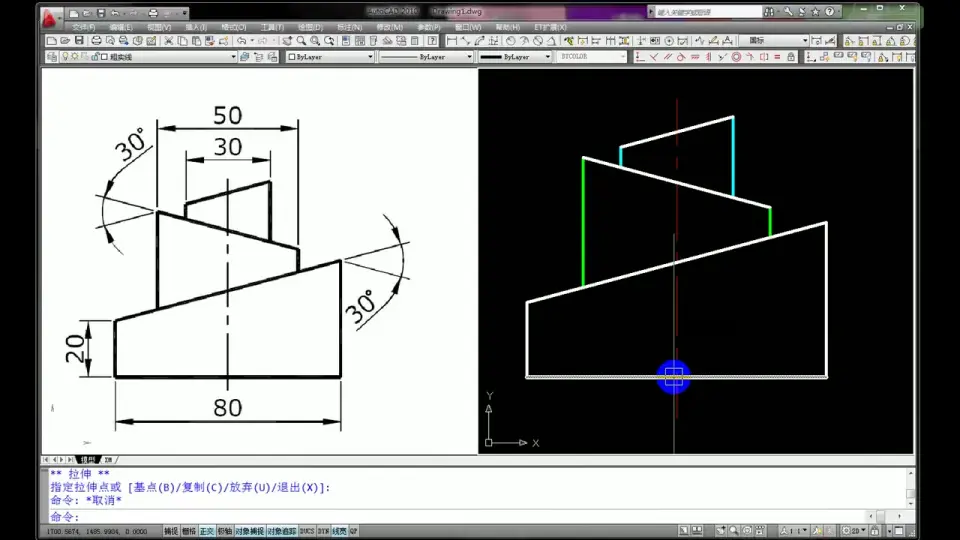Toggle Polar tracking in status bar
Image resolution: width=960 pixels, height=540 pixels.
pos(225,531)
